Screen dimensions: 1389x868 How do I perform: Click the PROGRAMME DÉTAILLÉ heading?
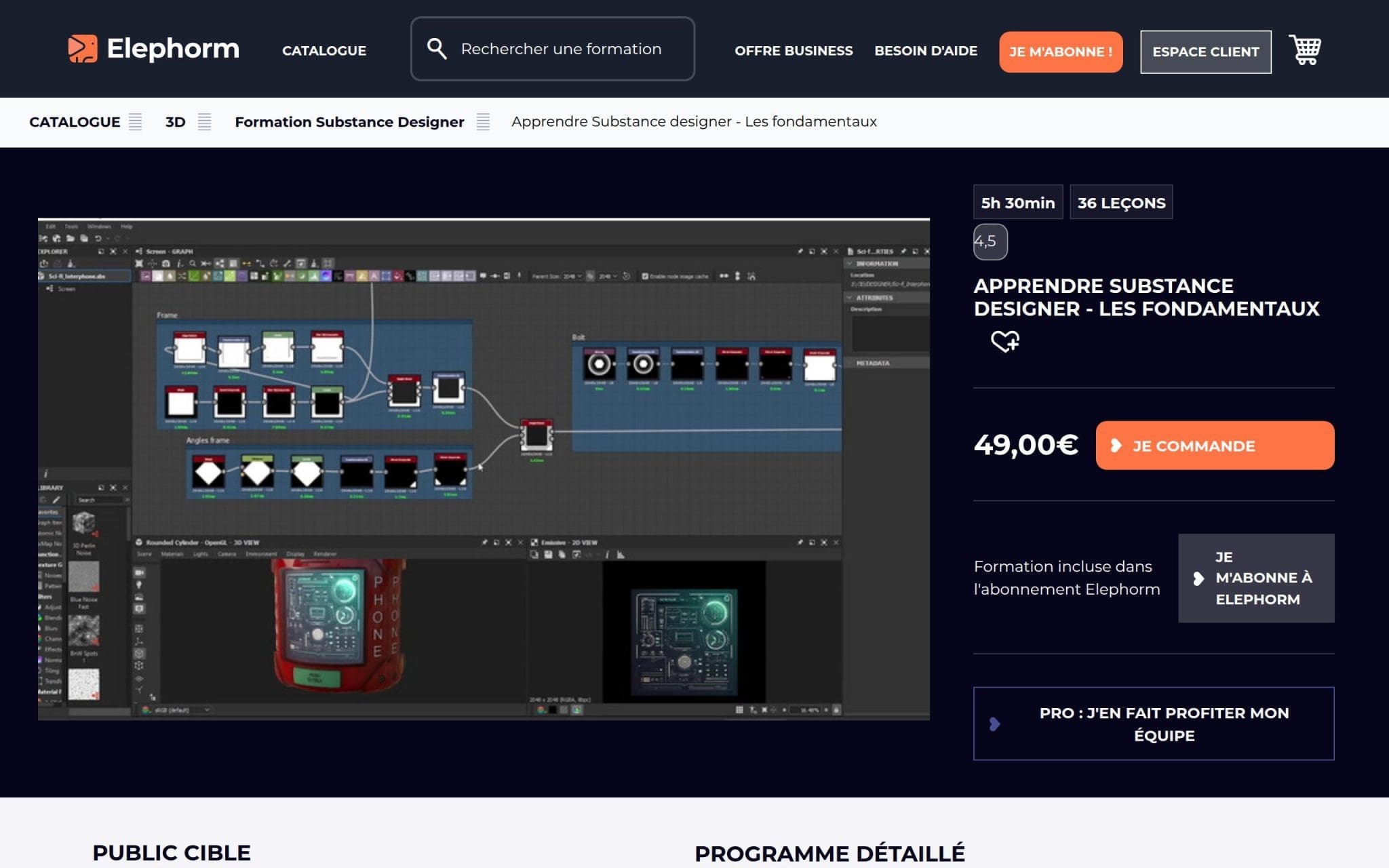829,853
